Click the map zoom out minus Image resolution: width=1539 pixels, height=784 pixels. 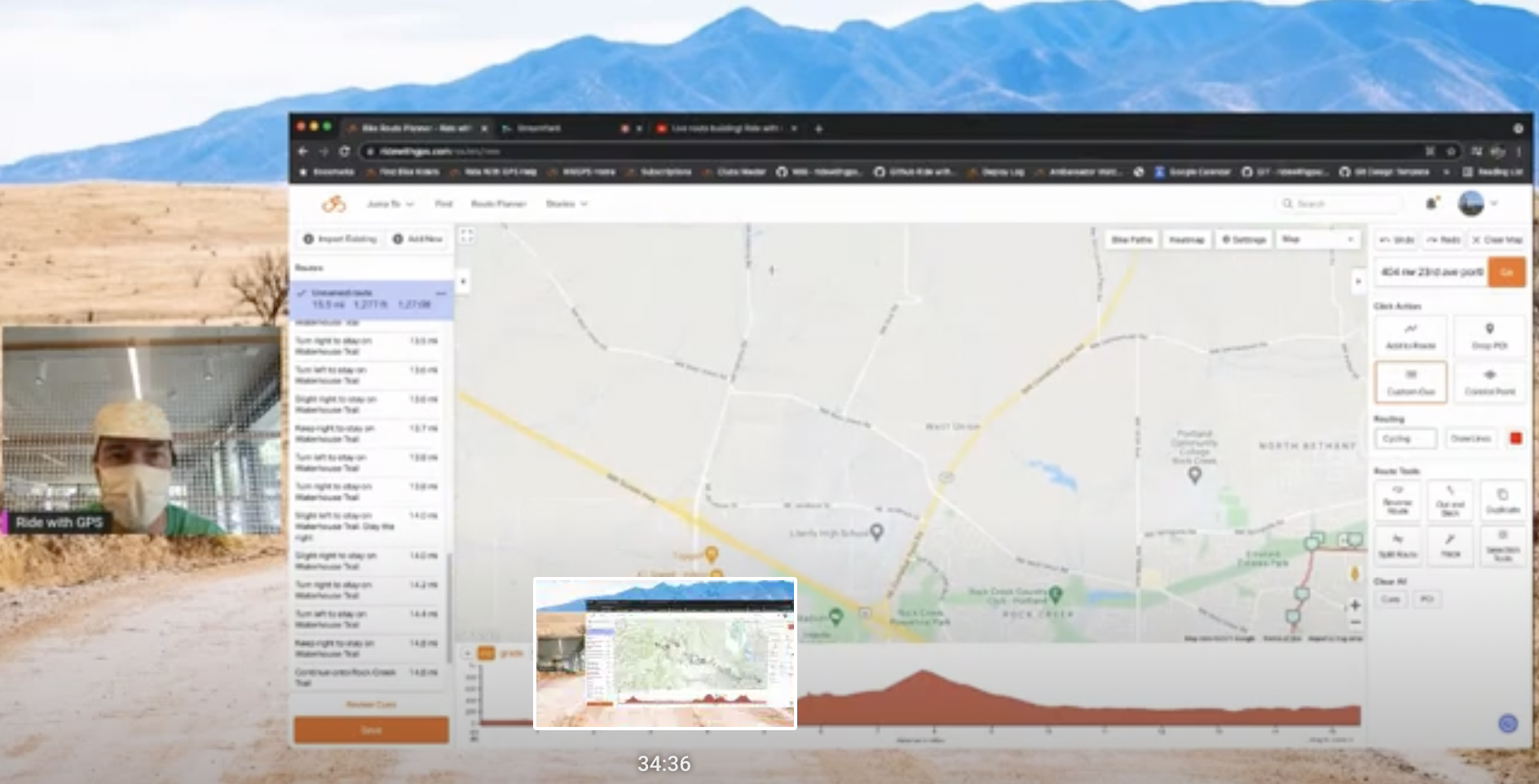pyautogui.click(x=1355, y=623)
